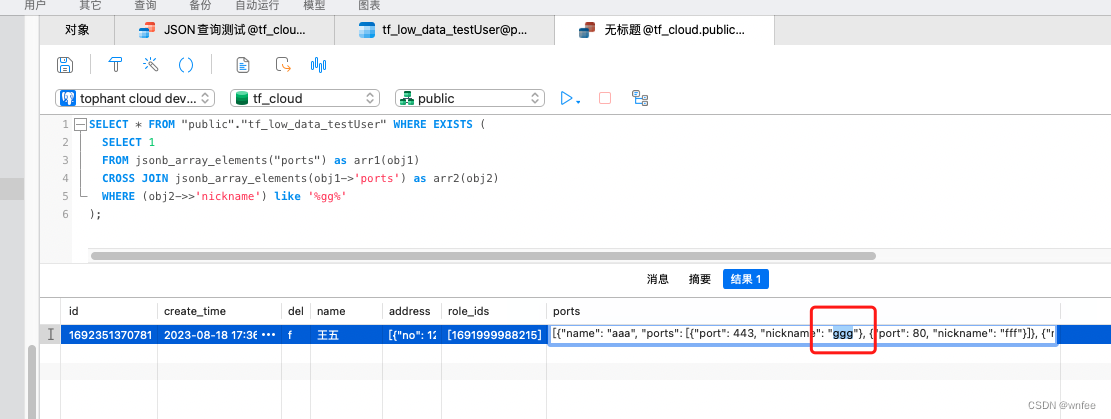Click the explain plan icon
1111x419 pixels.
[641, 99]
